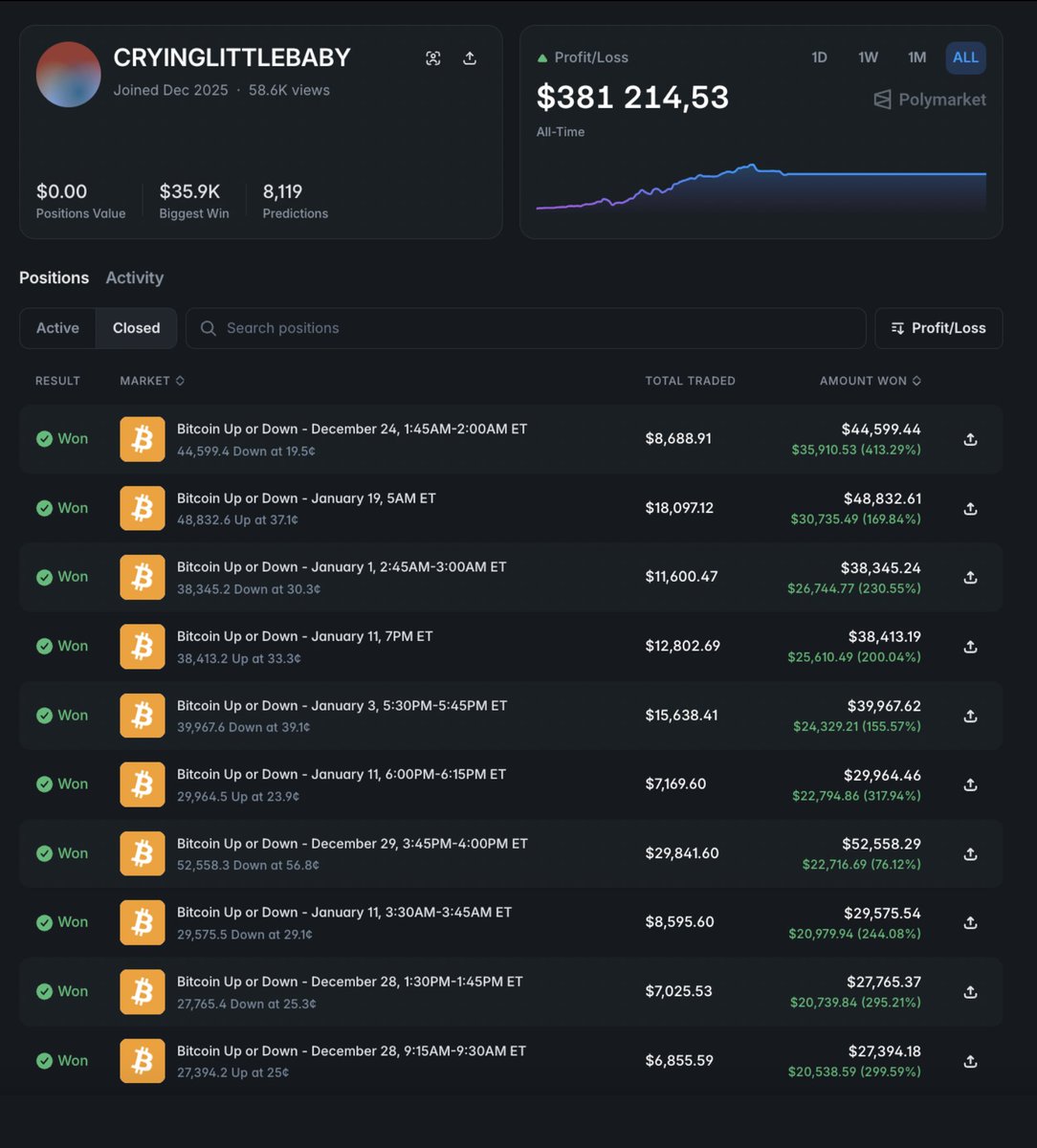Screen dimensions: 1037x1148
Task: Click the $381 214,53 profit total
Action: coord(632,97)
